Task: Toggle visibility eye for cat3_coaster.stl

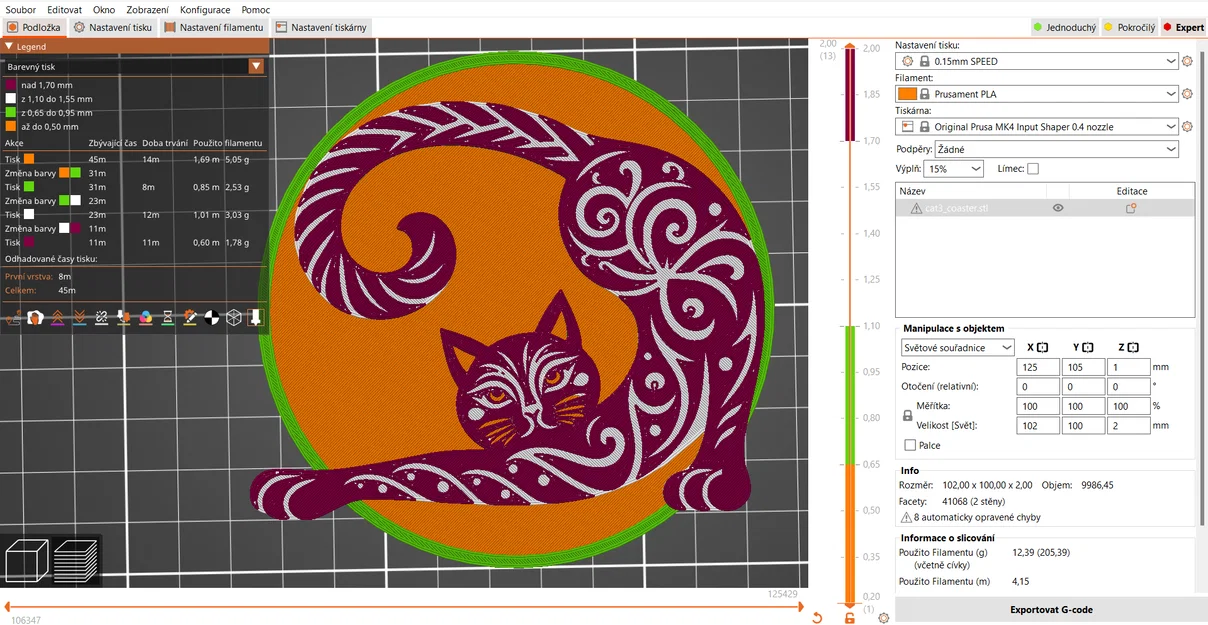Action: point(1058,208)
